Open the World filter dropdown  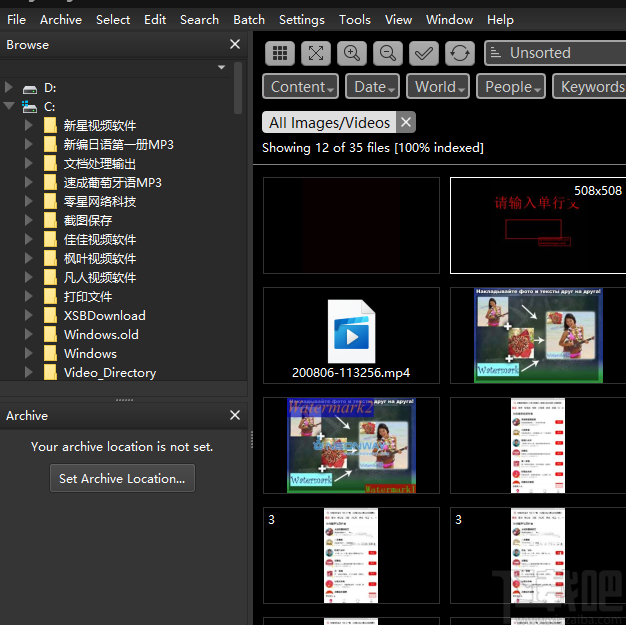tap(438, 86)
